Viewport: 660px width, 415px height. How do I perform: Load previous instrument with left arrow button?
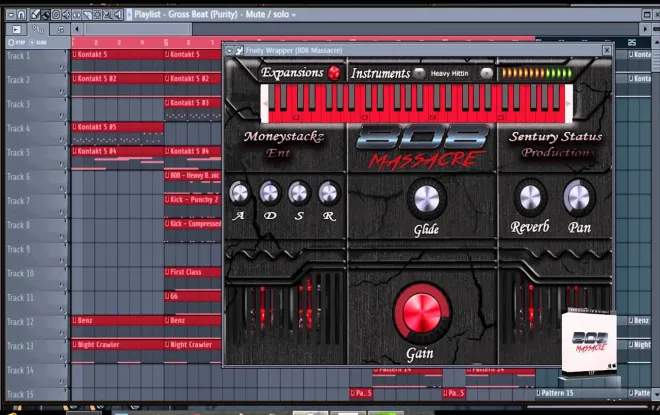click(419, 73)
